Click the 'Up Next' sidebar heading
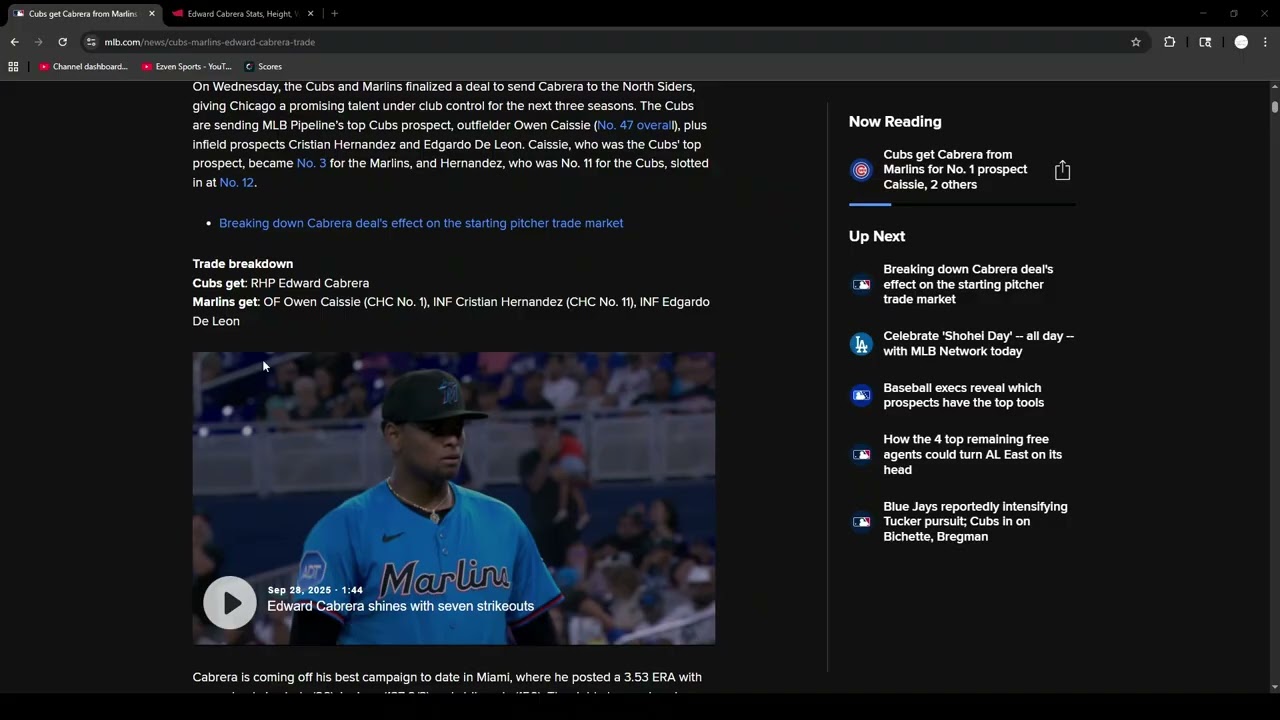The height and width of the screenshot is (720, 1280). click(x=877, y=236)
